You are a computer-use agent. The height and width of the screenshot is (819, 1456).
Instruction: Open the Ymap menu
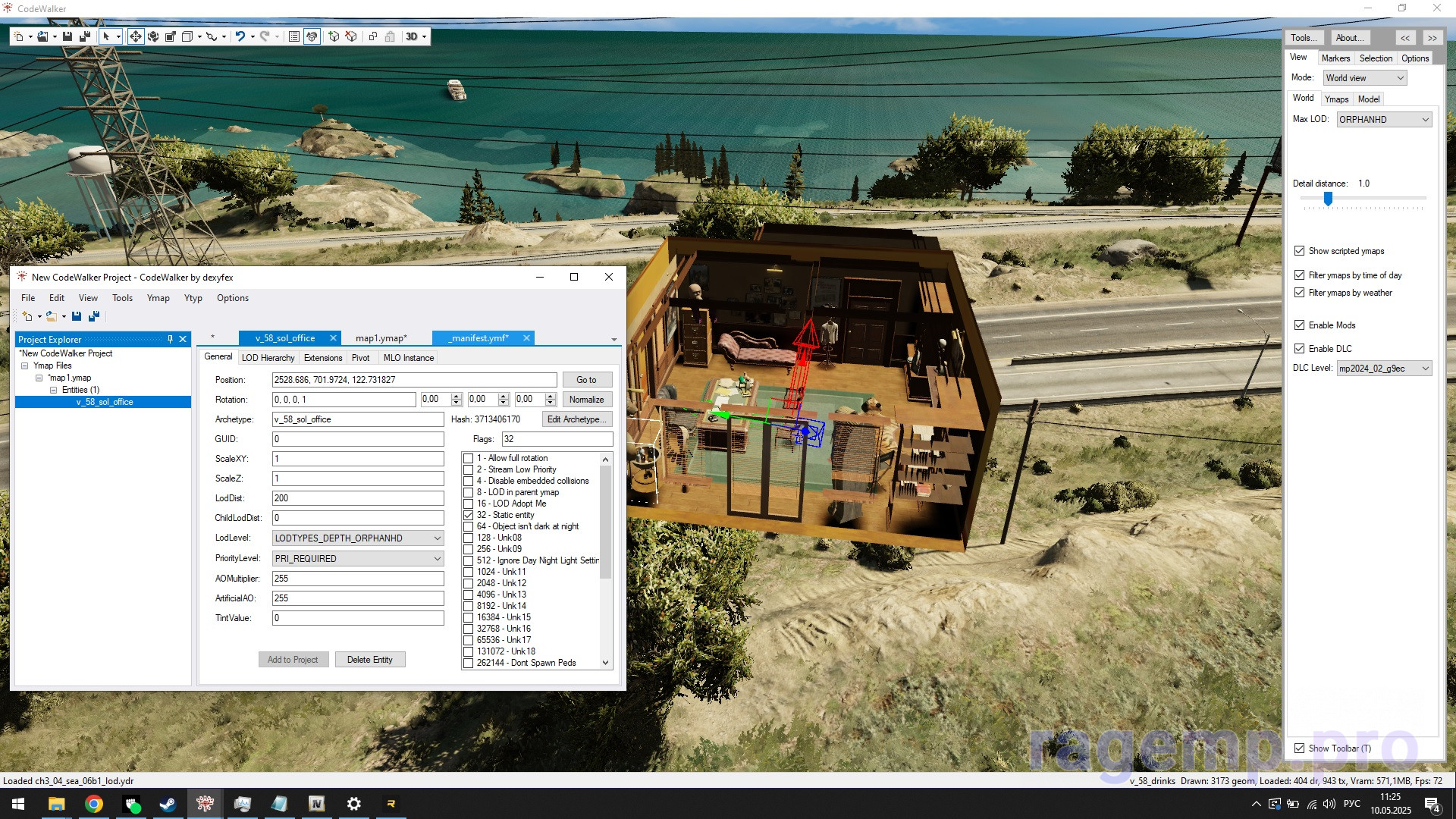[158, 298]
